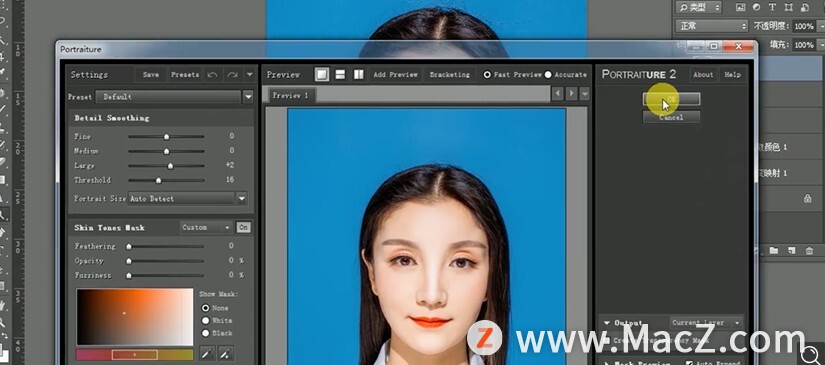Select the horizontal split preview icon

tap(340, 75)
